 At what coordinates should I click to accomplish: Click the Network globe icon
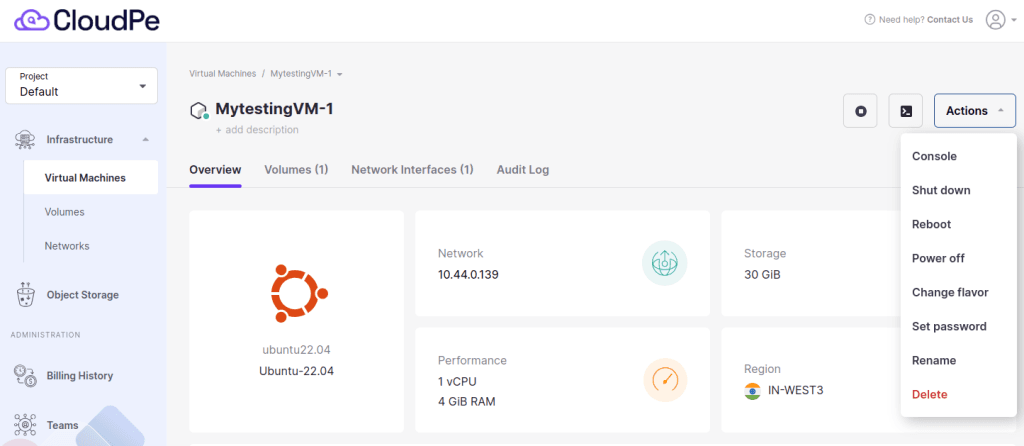[x=664, y=263]
